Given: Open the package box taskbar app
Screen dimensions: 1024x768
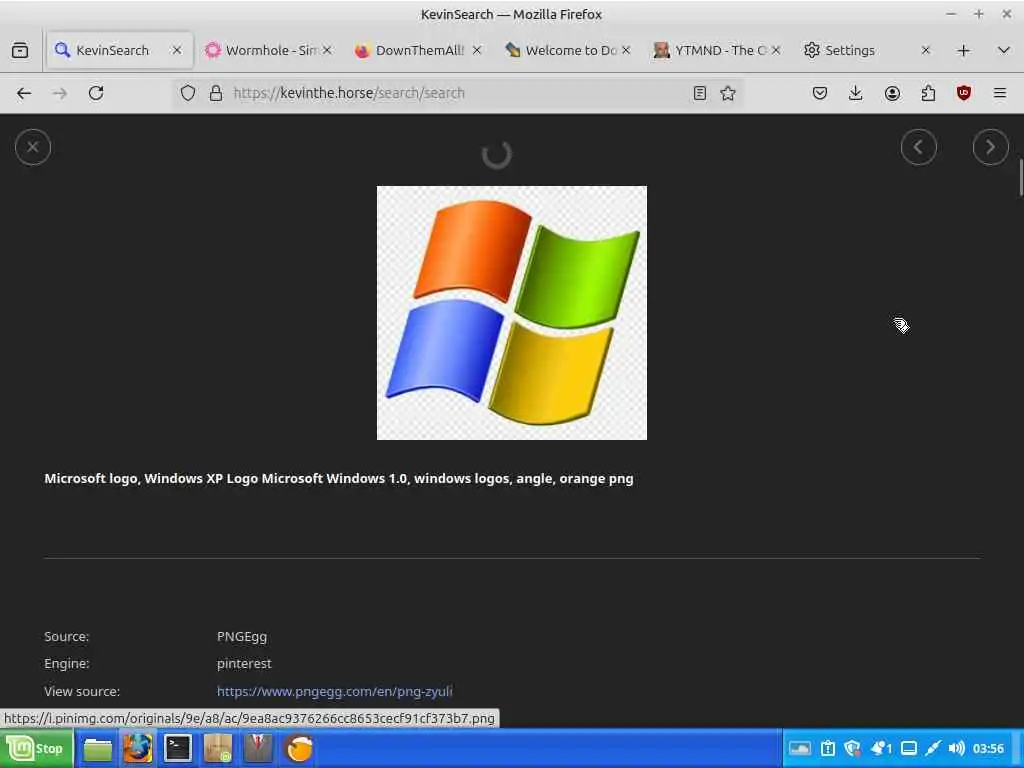Looking at the screenshot, I should coord(218,749).
